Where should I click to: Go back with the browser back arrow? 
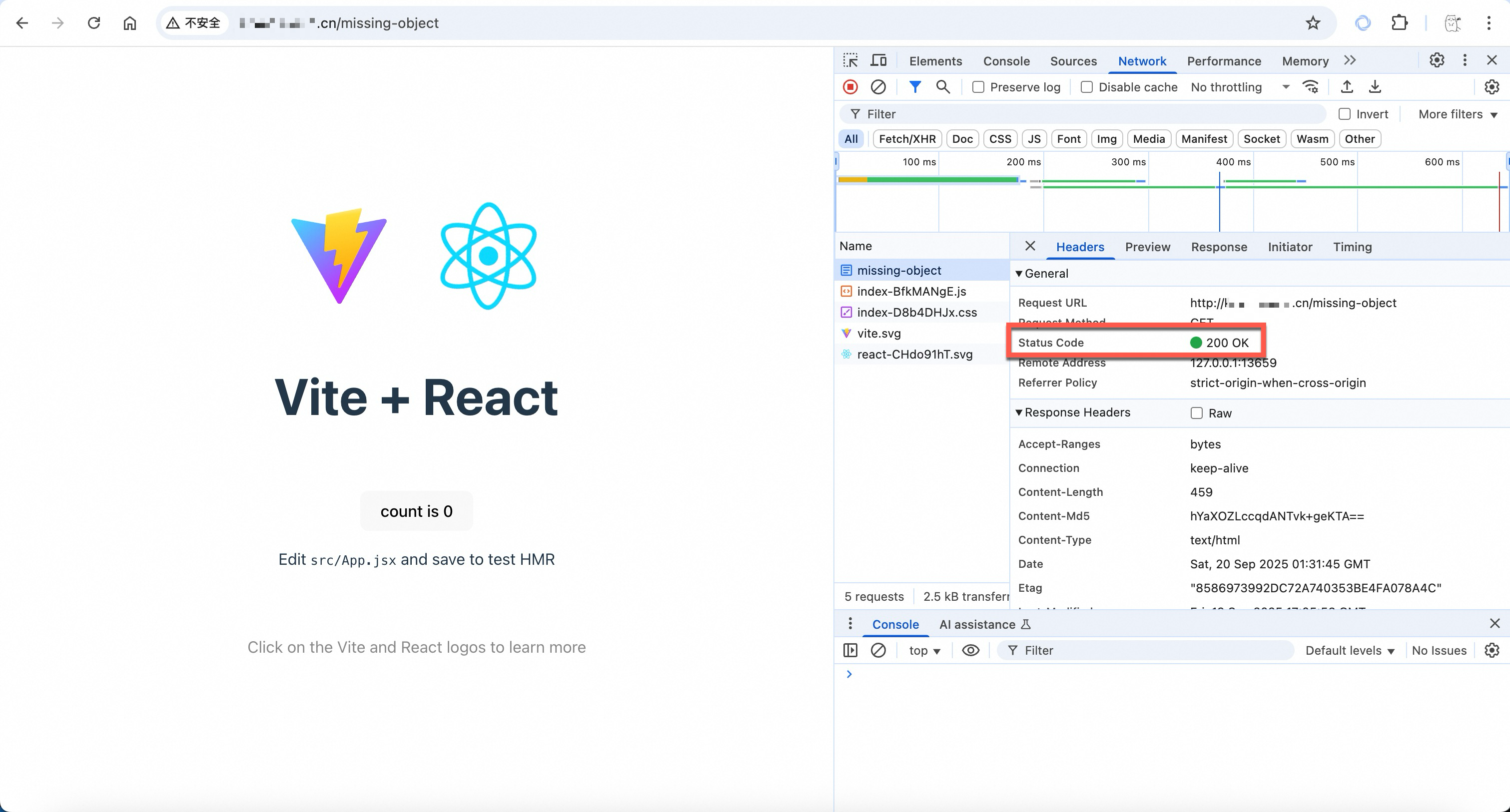pyautogui.click(x=22, y=23)
